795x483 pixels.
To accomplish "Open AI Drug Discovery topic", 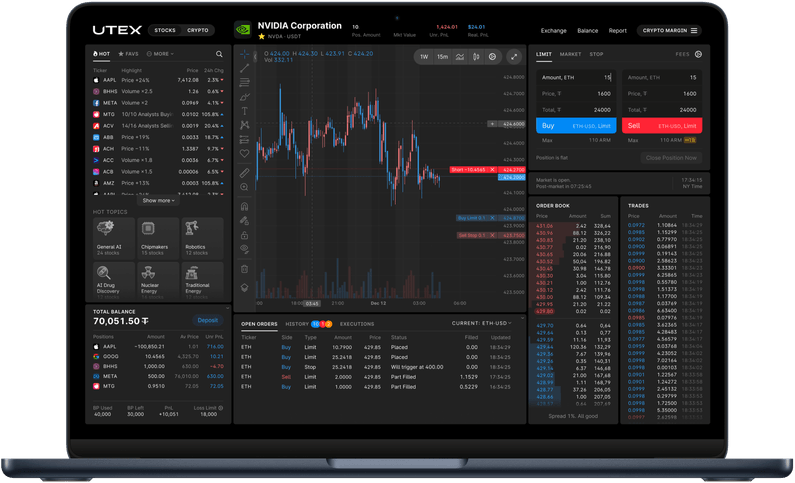I will pyautogui.click(x=114, y=280).
